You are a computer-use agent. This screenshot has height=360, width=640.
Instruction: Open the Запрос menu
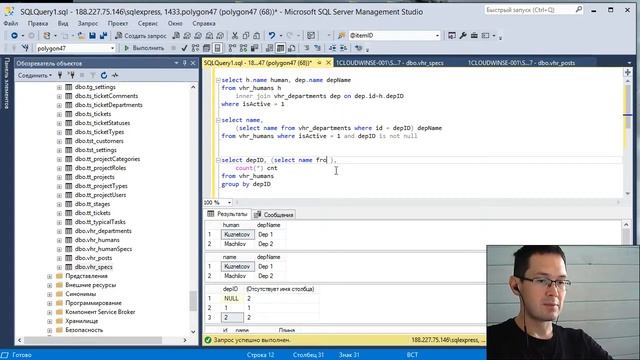point(88,24)
